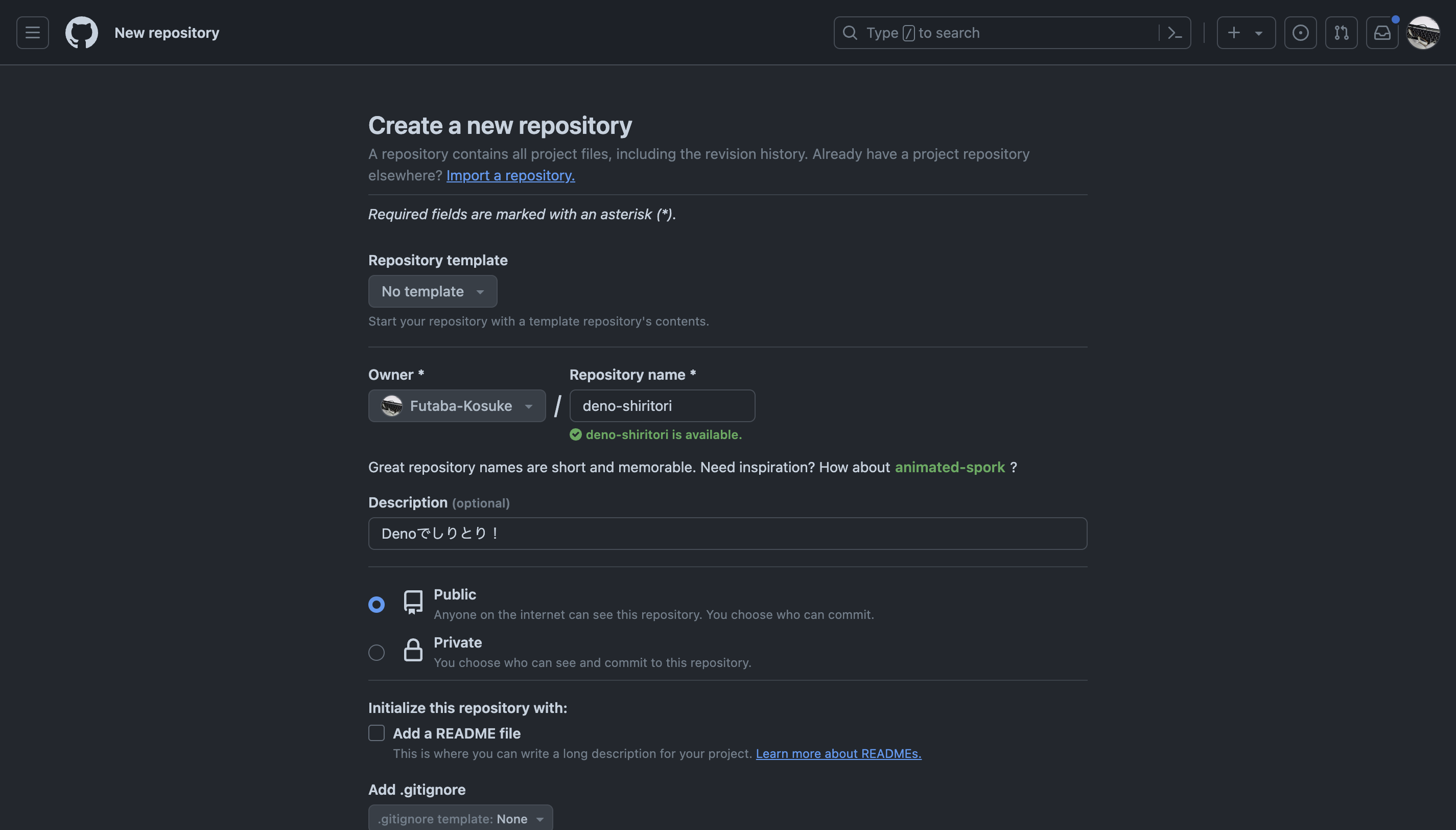1456x830 pixels.
Task: Click the Repository name input field
Action: (x=662, y=406)
